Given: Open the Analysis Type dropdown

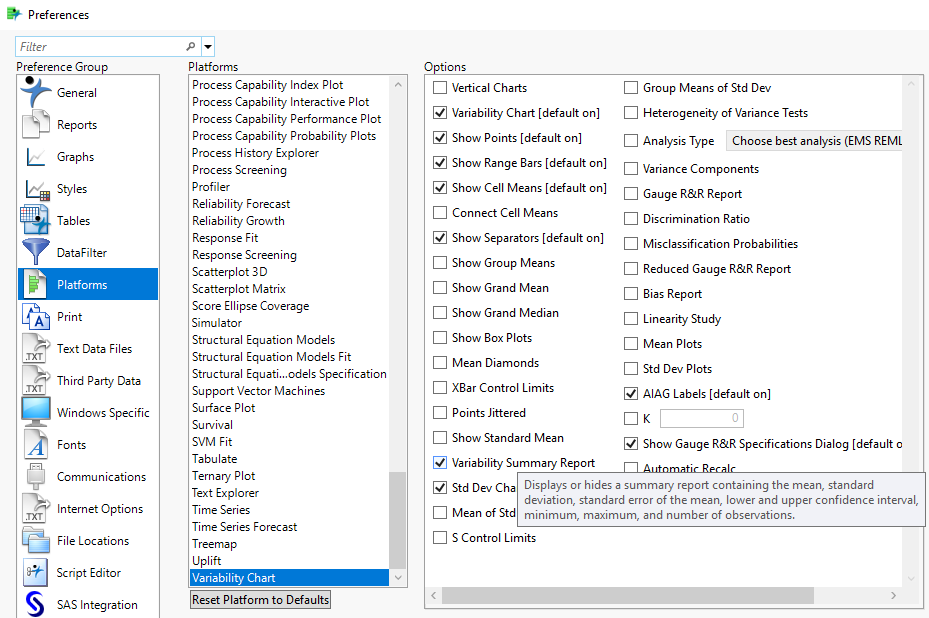Looking at the screenshot, I should 814,141.
